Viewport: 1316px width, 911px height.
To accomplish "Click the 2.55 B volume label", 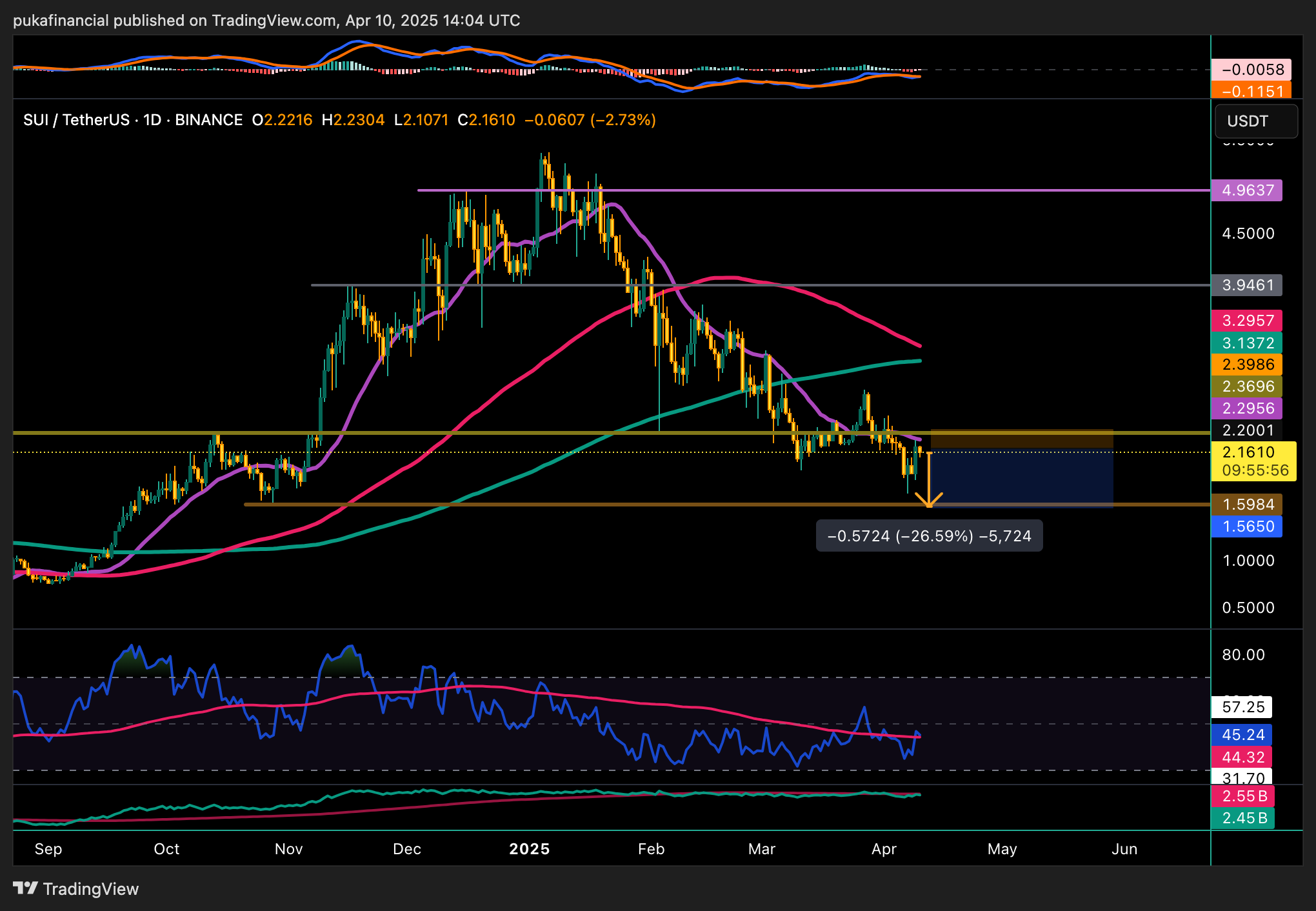I will point(1242,796).
